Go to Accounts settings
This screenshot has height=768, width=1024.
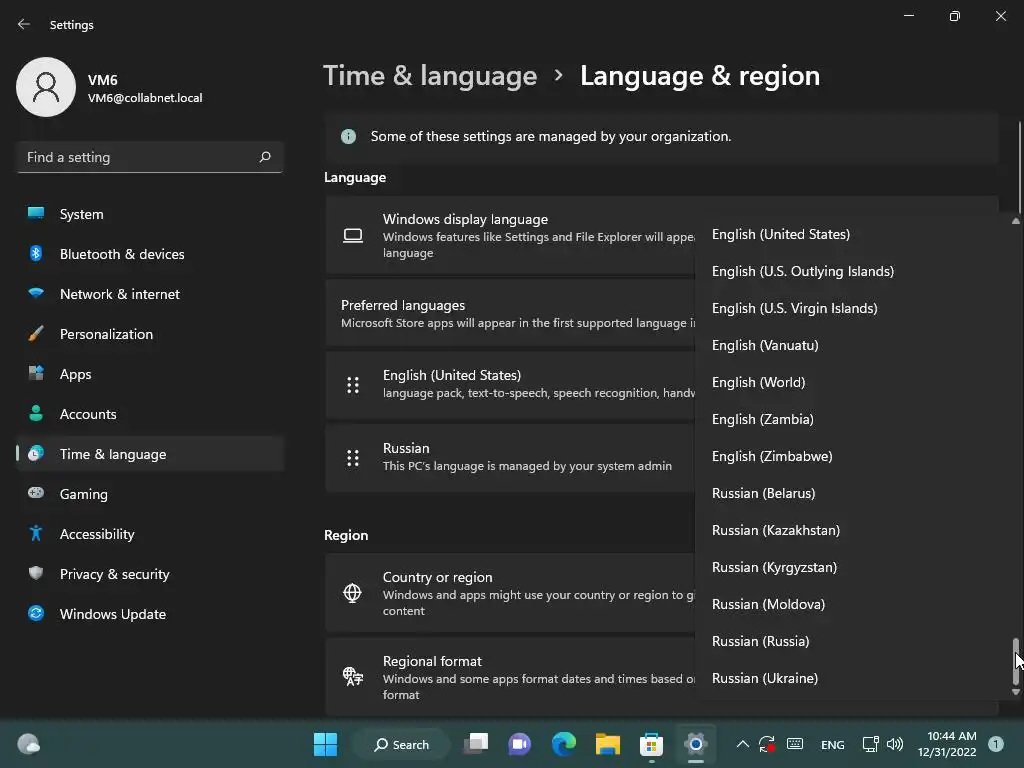tap(150, 414)
